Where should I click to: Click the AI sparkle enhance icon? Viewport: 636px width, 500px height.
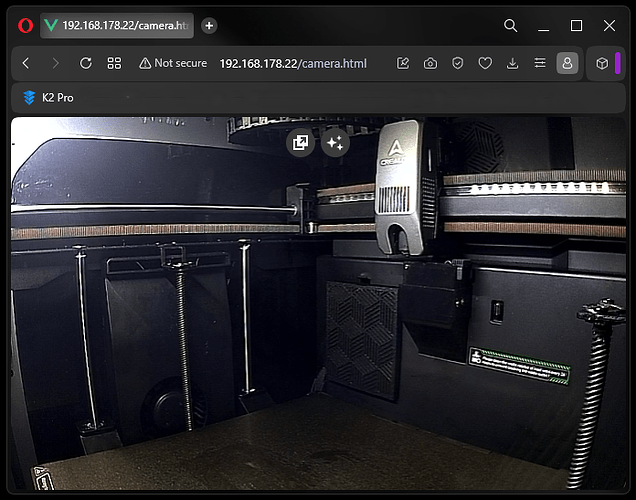(x=335, y=142)
